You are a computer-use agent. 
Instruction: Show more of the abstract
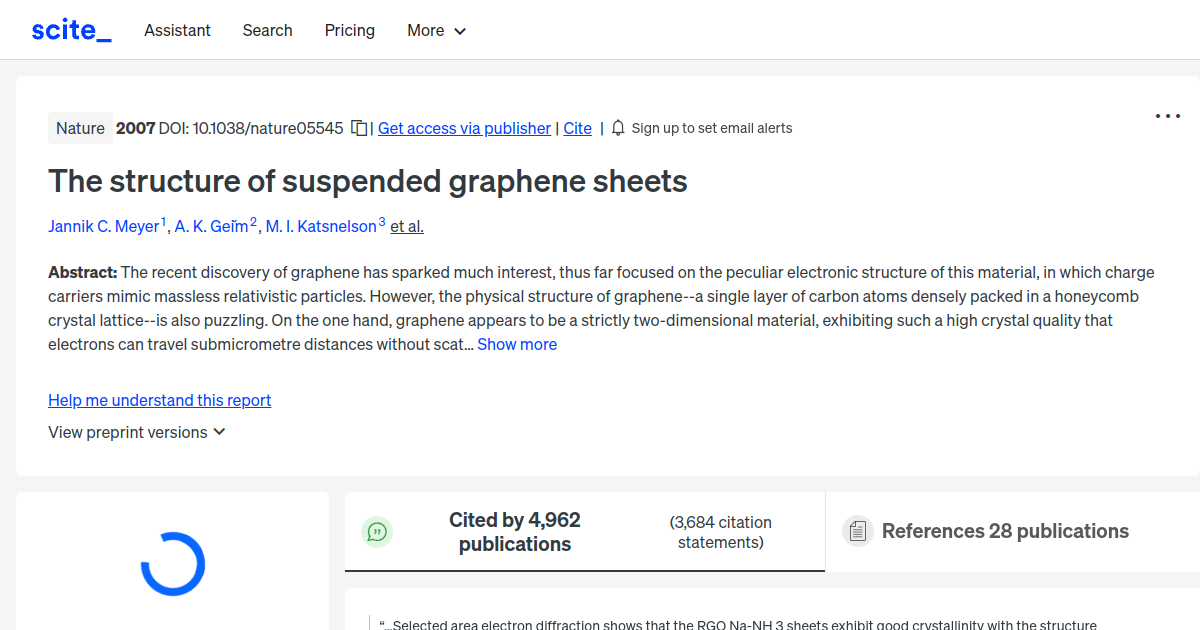point(517,344)
